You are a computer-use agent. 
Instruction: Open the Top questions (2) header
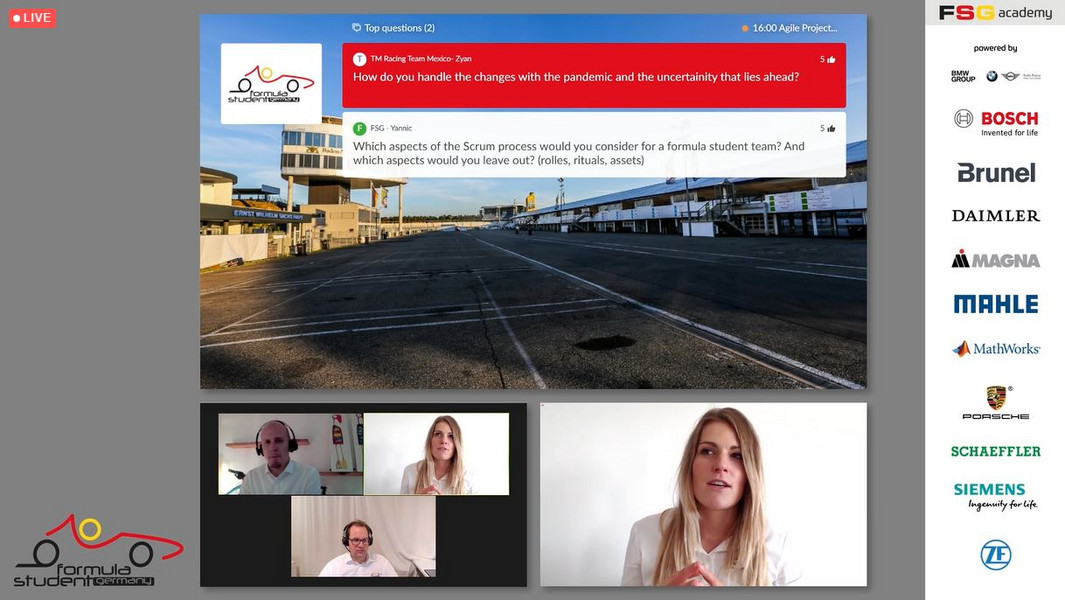pyautogui.click(x=399, y=28)
